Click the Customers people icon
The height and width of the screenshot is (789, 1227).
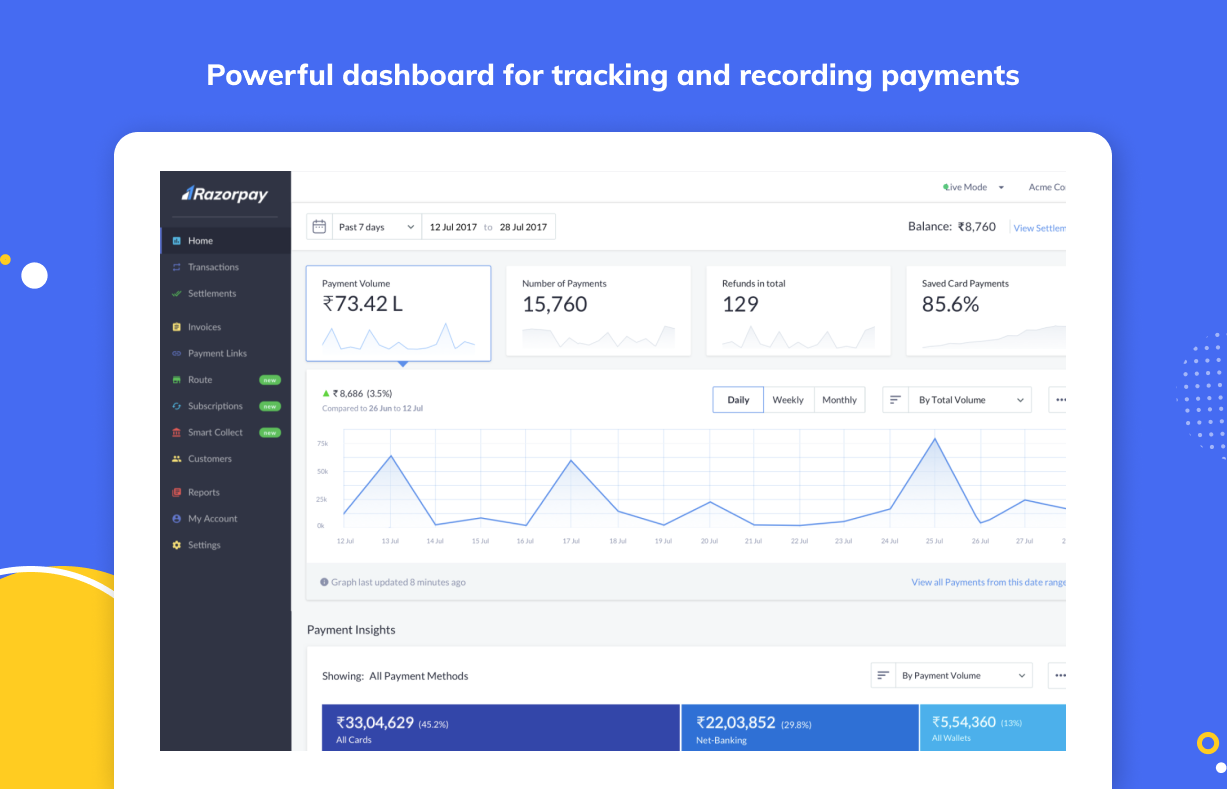coord(176,459)
